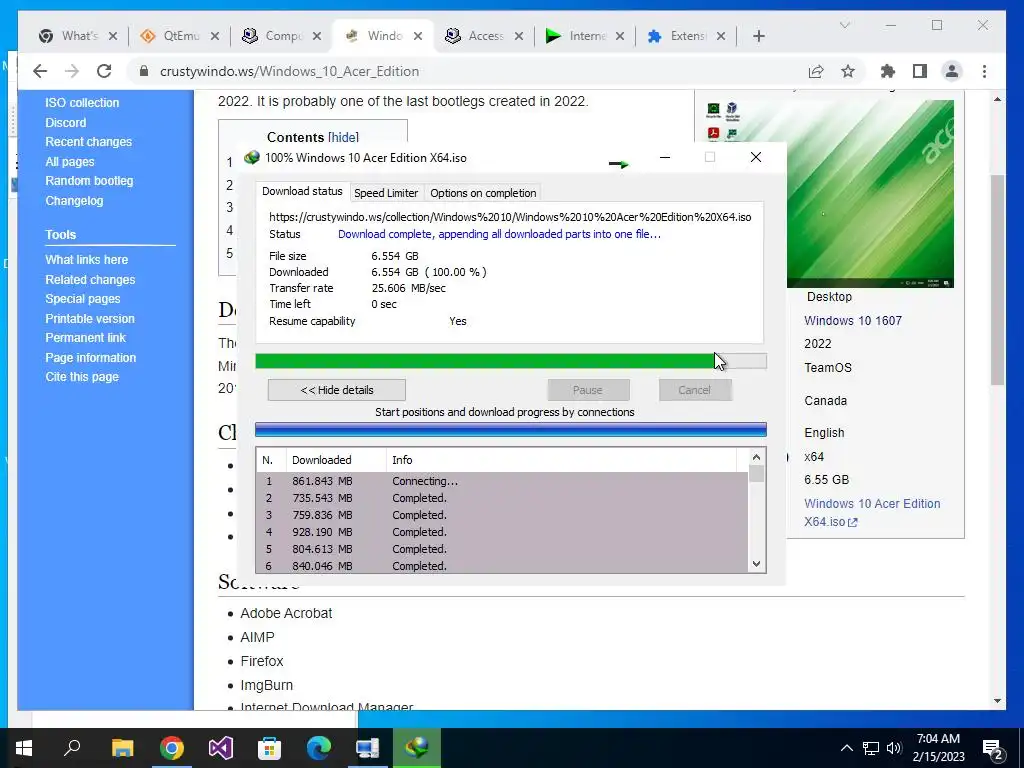Viewport: 1024px width, 768px height.
Task: Click the Downloaded column header
Action: [x=336, y=460]
